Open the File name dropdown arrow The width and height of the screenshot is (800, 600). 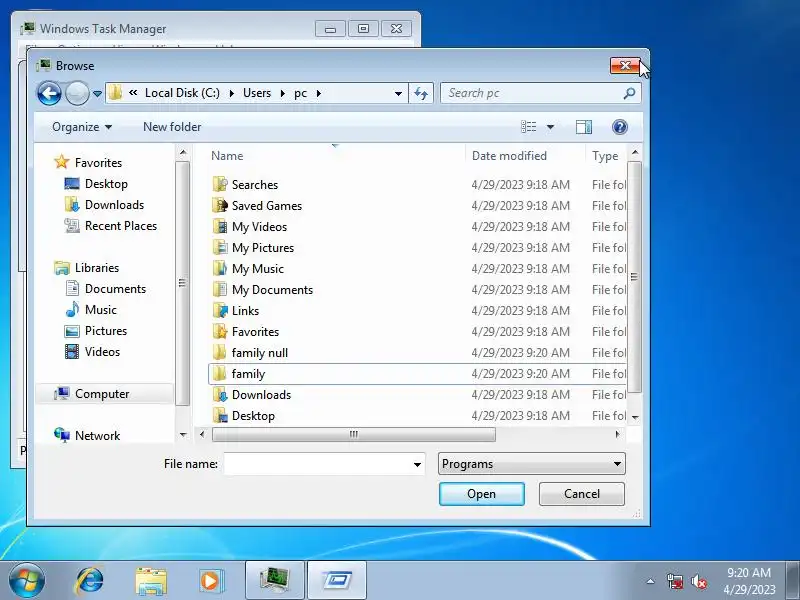417,464
